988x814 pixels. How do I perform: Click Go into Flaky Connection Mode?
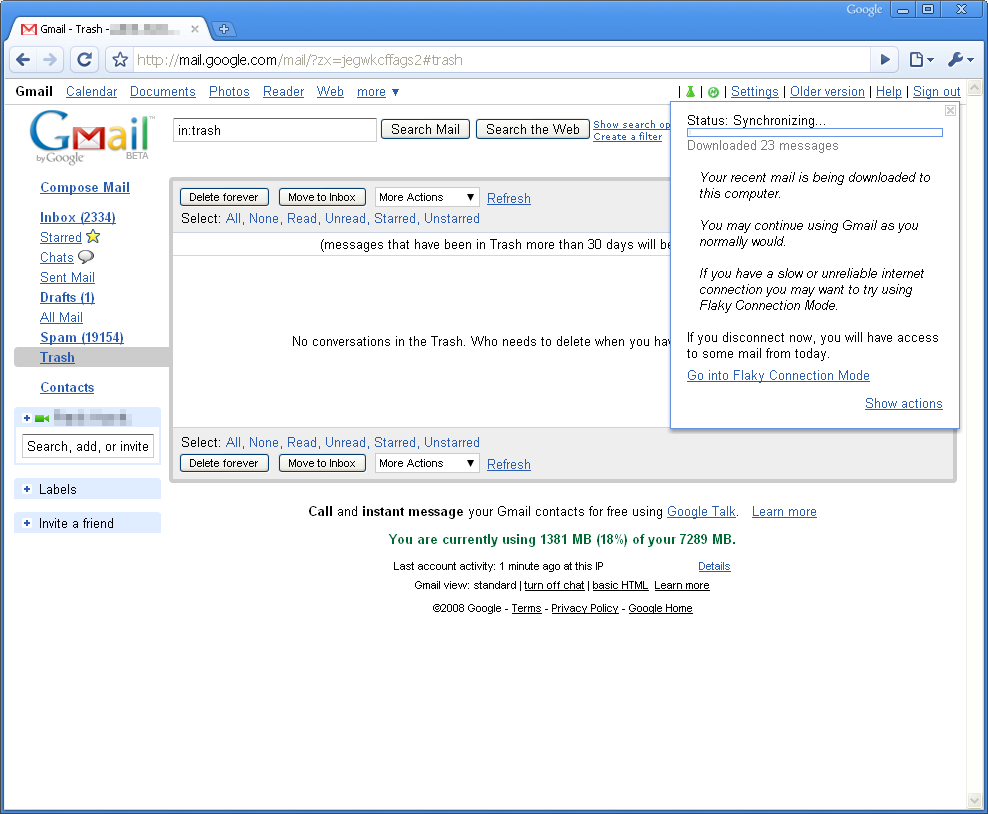pos(778,375)
